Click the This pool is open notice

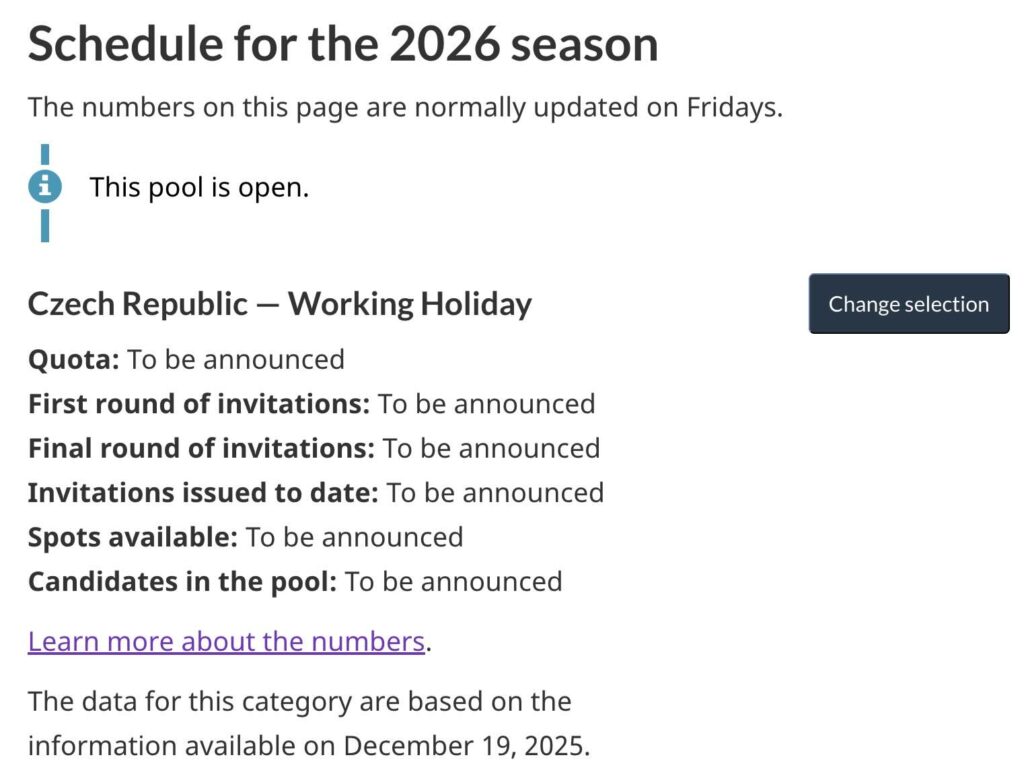[x=199, y=187]
